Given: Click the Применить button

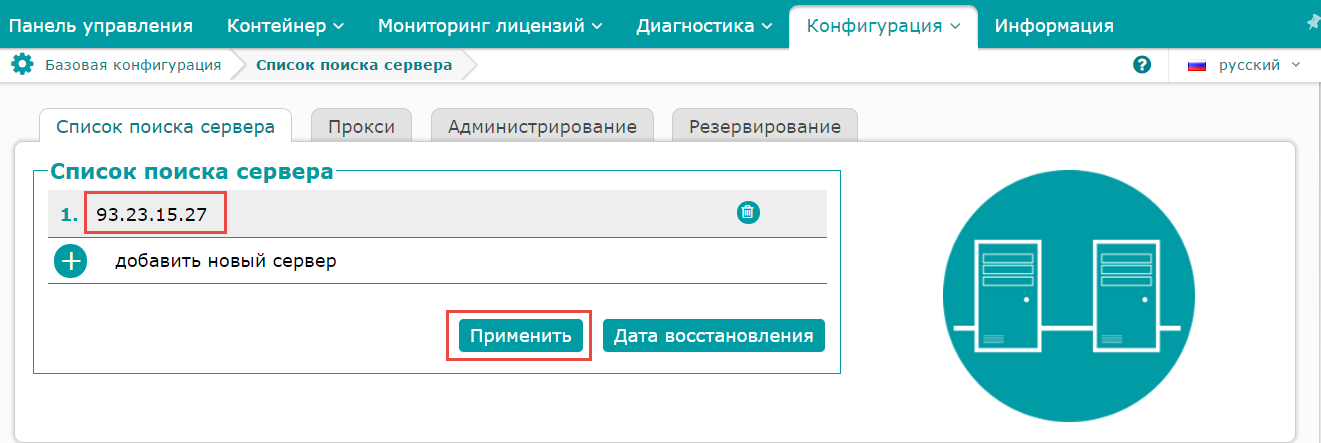Looking at the screenshot, I should (x=521, y=336).
